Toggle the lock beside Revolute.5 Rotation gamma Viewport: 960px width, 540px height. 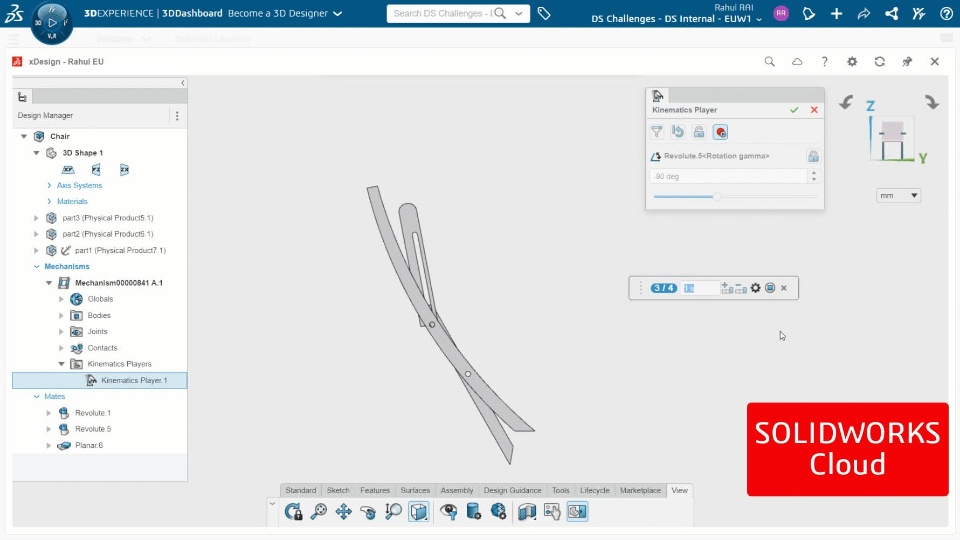pos(813,156)
